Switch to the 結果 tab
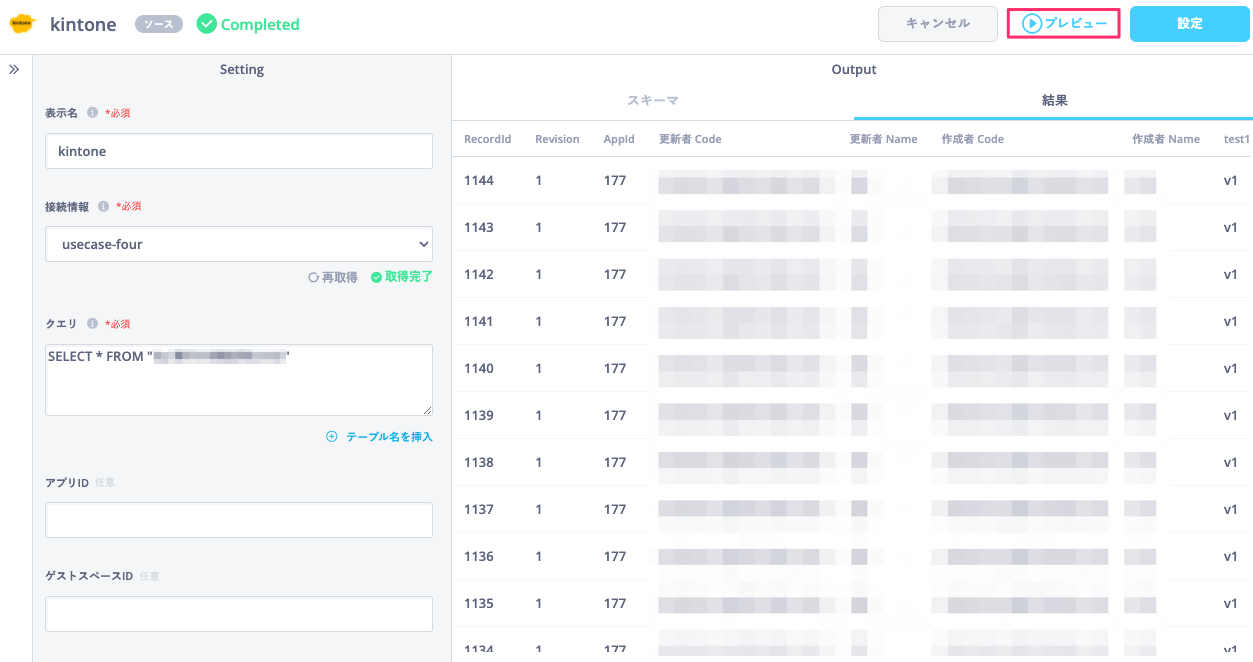 [1054, 101]
